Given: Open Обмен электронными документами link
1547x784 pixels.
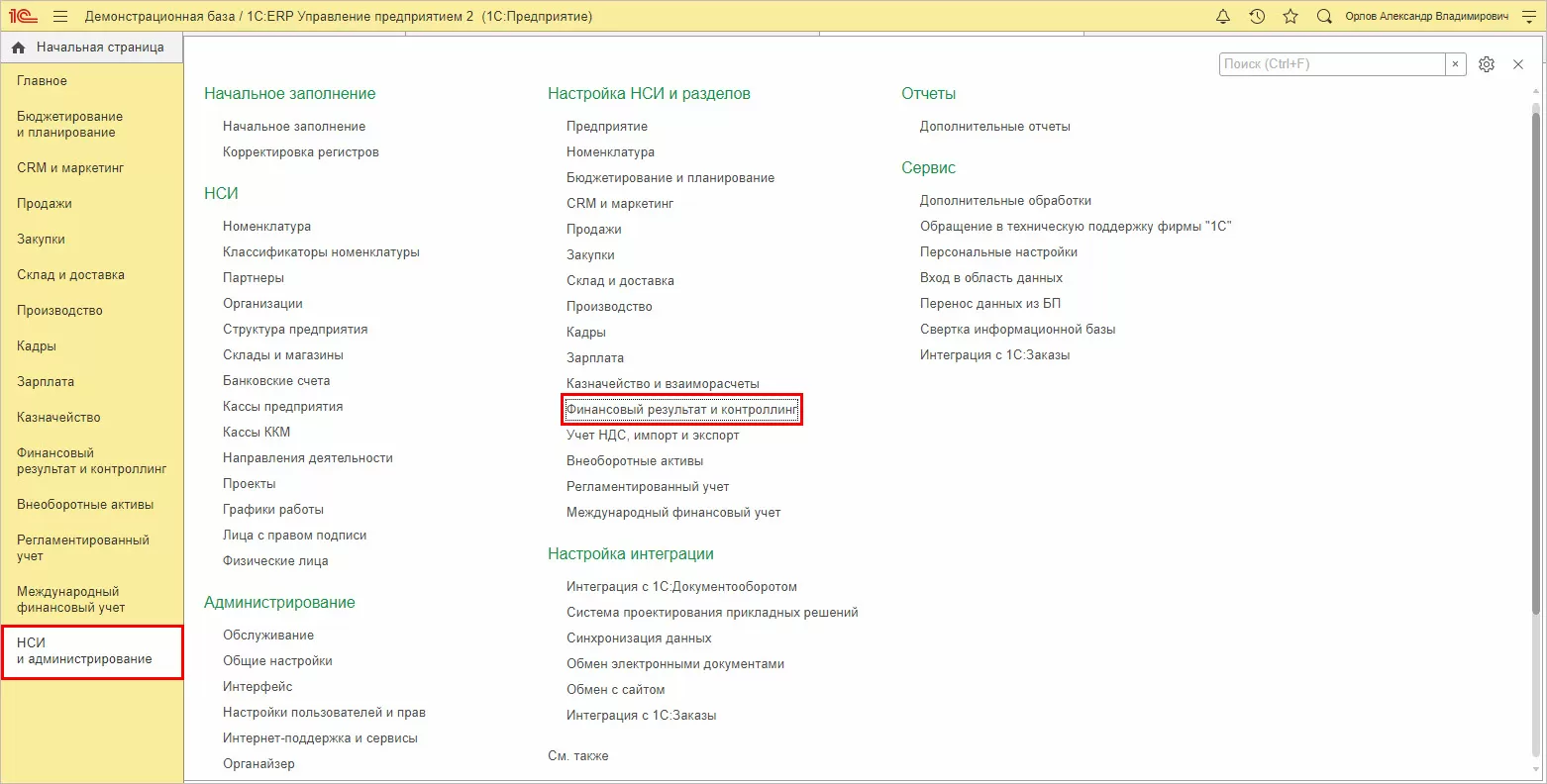Looking at the screenshot, I should click(675, 664).
